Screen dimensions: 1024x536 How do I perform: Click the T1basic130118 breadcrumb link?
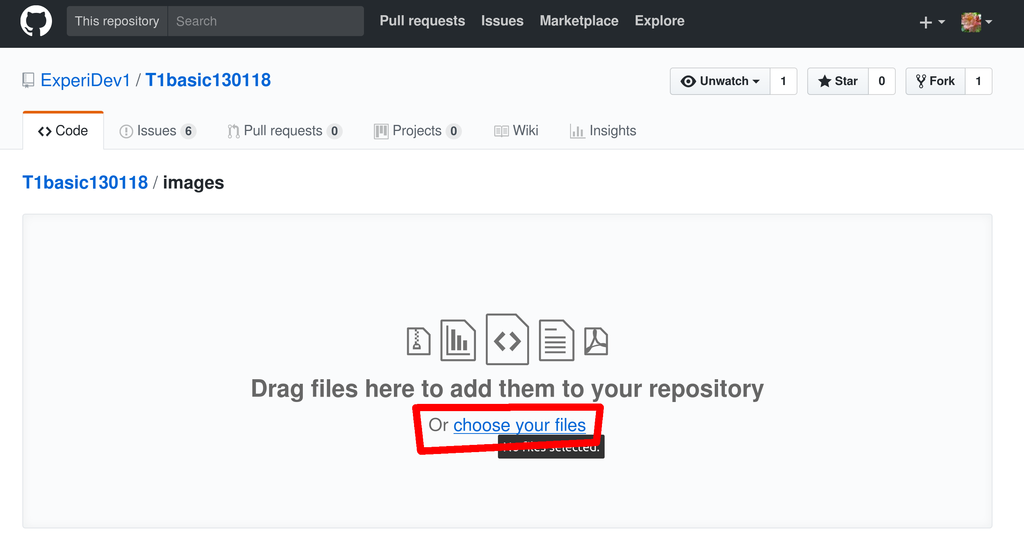point(85,183)
